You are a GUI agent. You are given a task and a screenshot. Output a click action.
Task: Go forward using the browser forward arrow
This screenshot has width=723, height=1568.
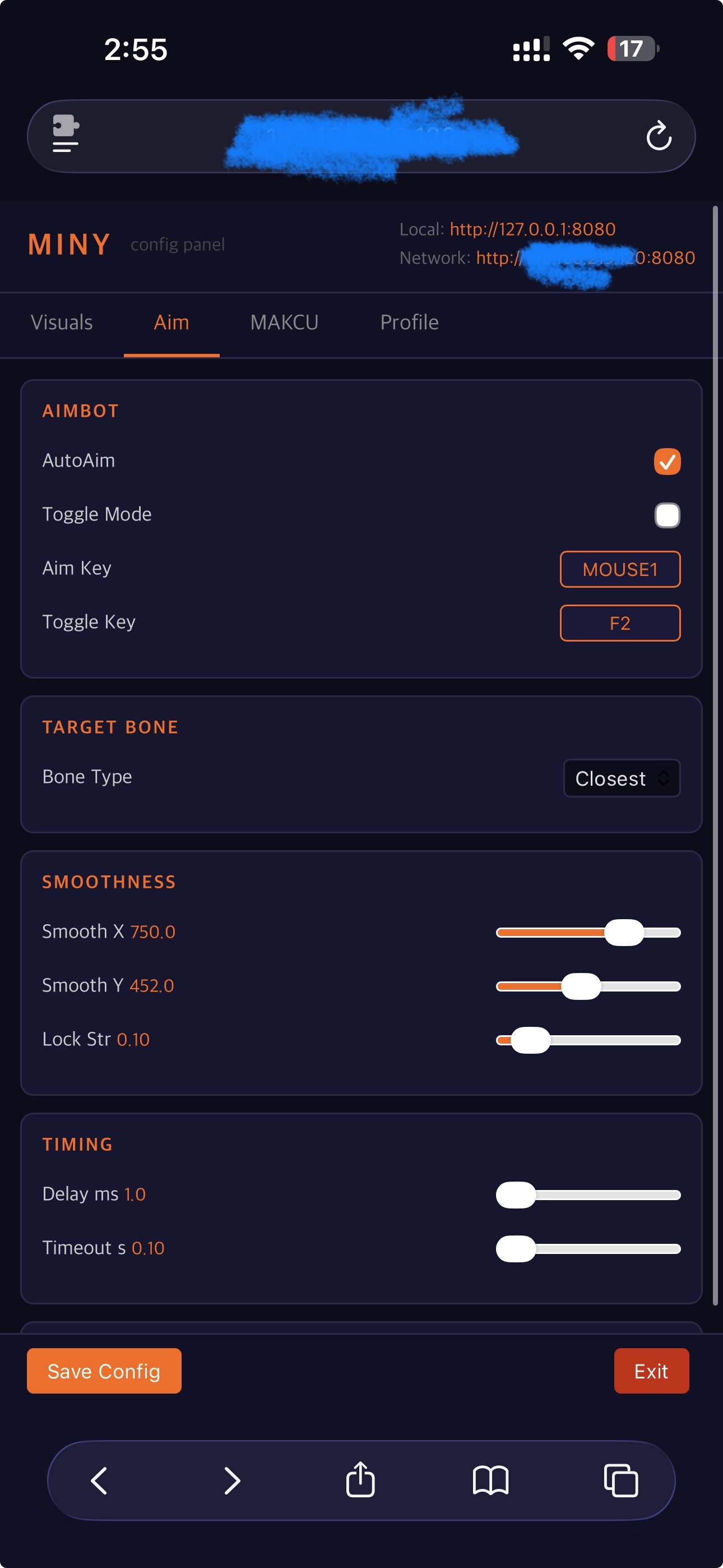tap(232, 1481)
